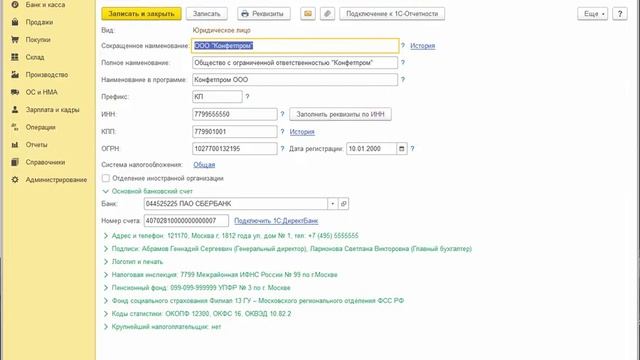640x360 pixels.
Task: Click into the Номер счета field
Action: pos(186,221)
